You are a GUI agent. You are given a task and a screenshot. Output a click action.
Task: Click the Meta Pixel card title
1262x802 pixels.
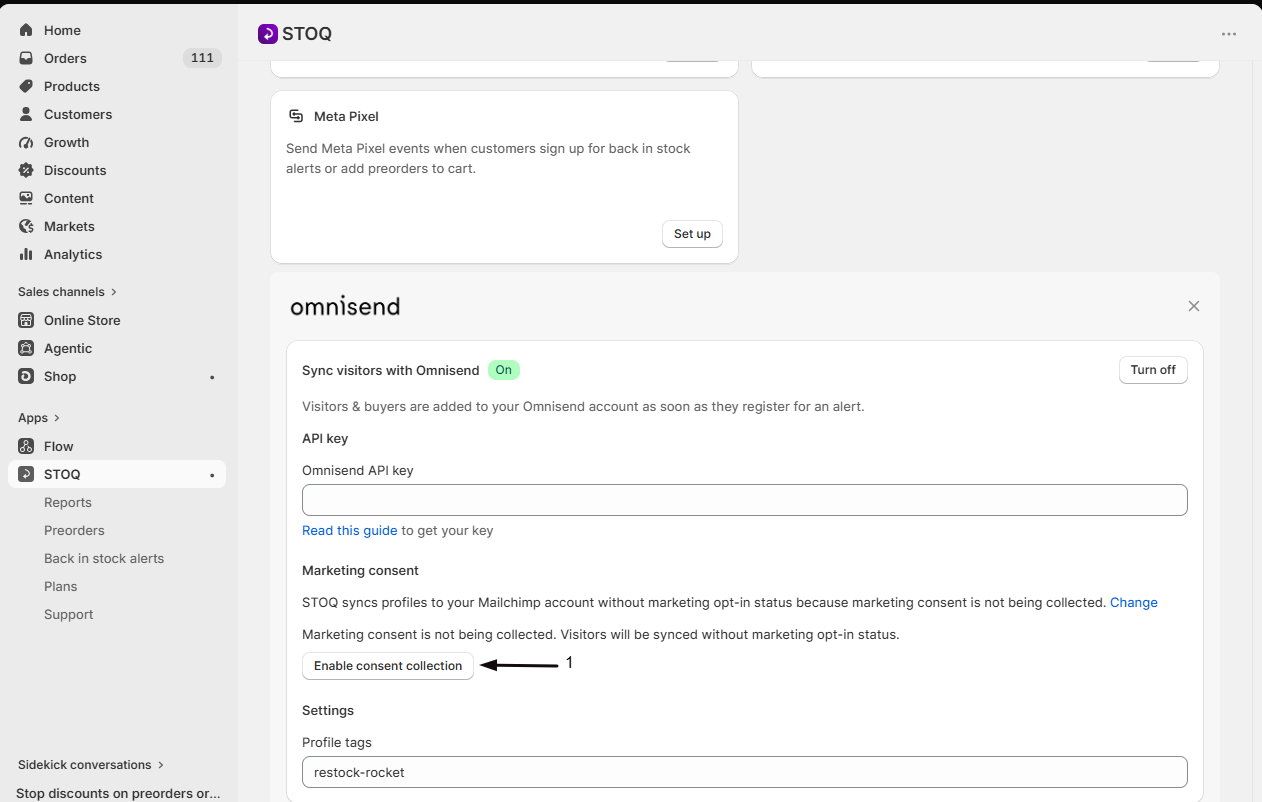346,116
